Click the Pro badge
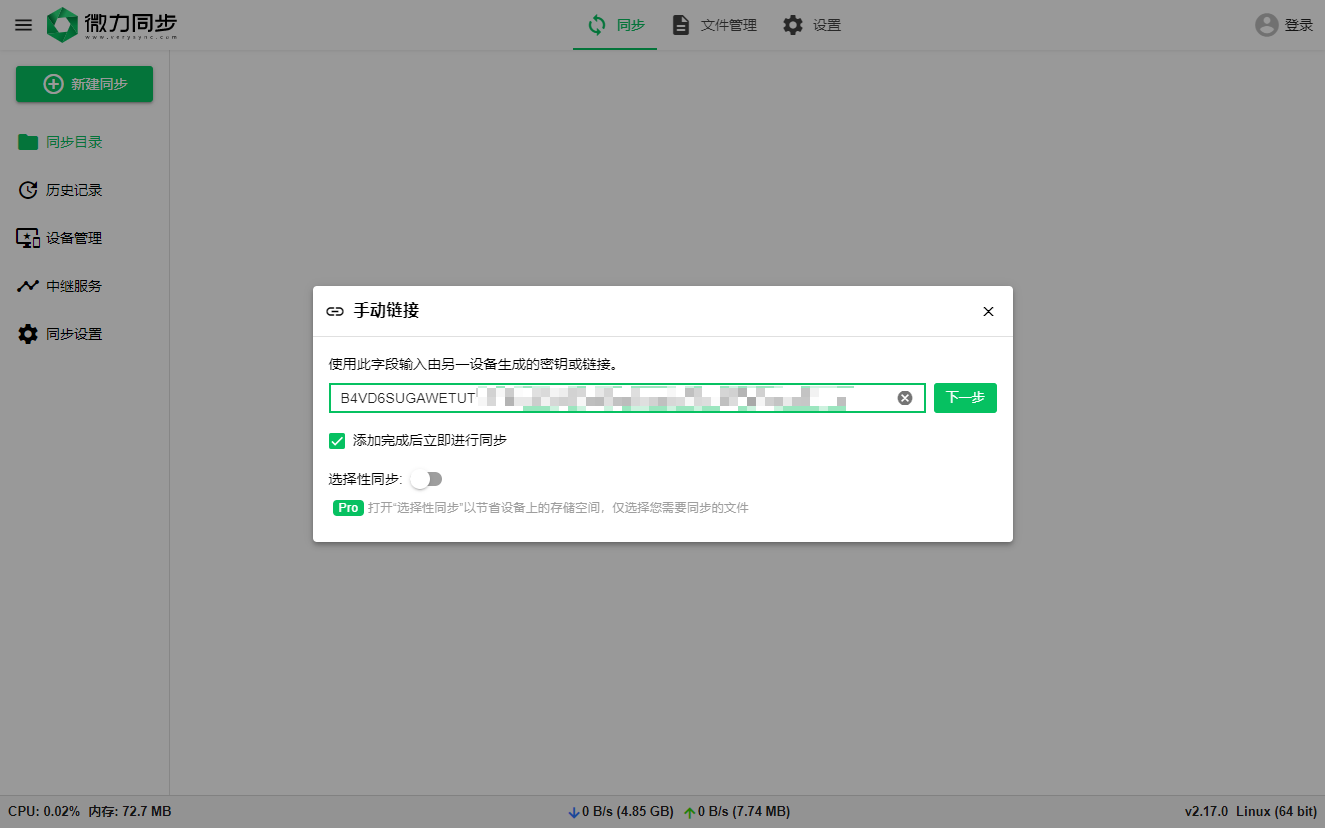The width and height of the screenshot is (1325, 828). click(348, 508)
